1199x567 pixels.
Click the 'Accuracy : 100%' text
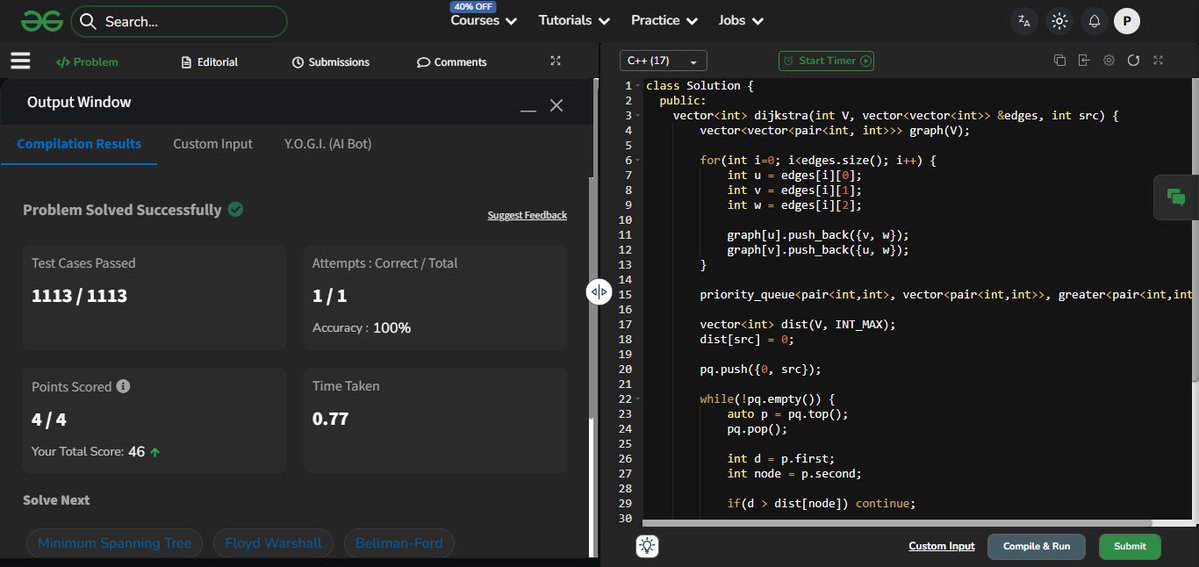(361, 328)
